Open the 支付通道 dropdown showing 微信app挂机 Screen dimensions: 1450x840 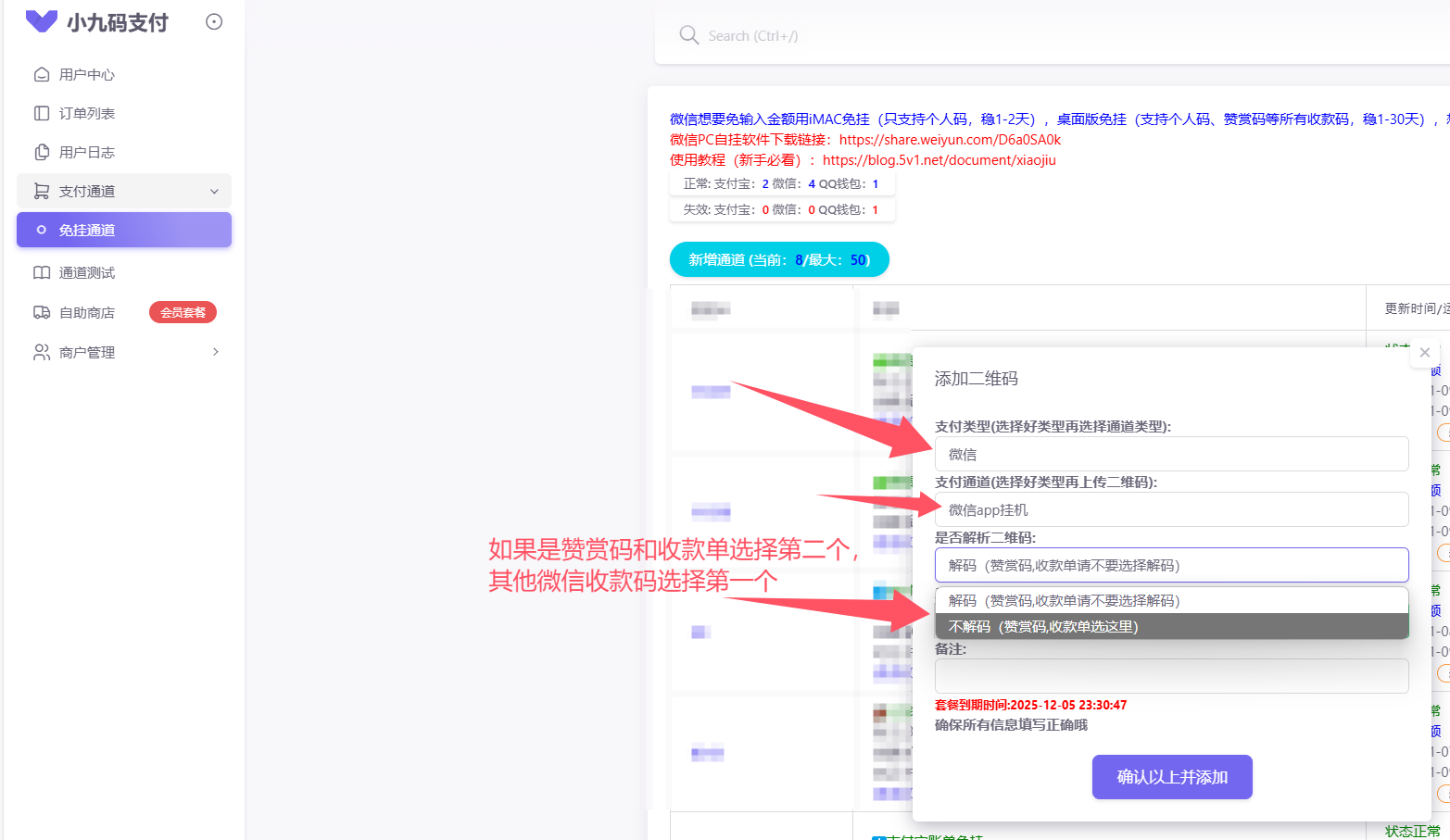click(1171, 509)
